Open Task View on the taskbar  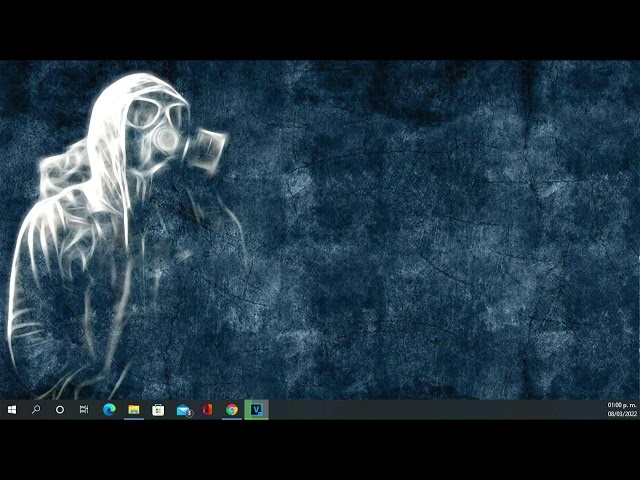pos(84,409)
